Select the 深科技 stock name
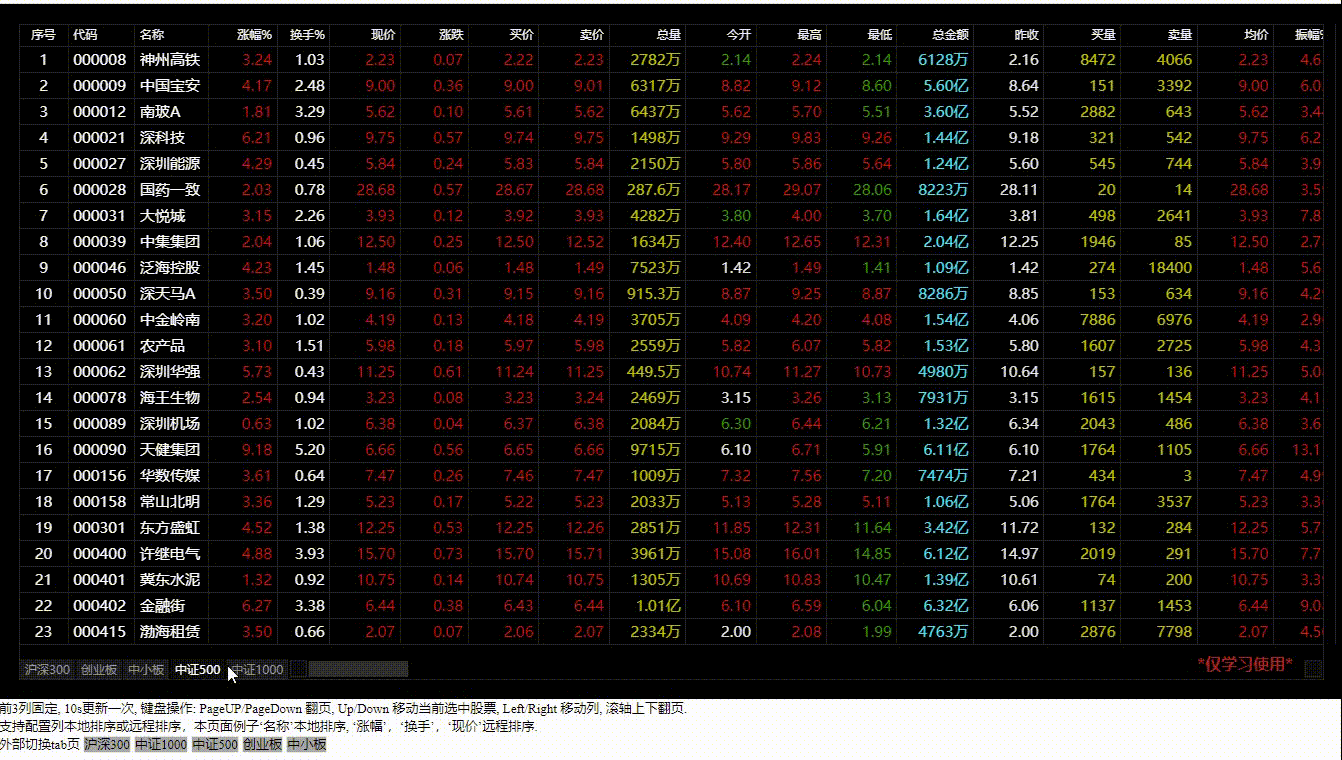 click(x=163, y=138)
